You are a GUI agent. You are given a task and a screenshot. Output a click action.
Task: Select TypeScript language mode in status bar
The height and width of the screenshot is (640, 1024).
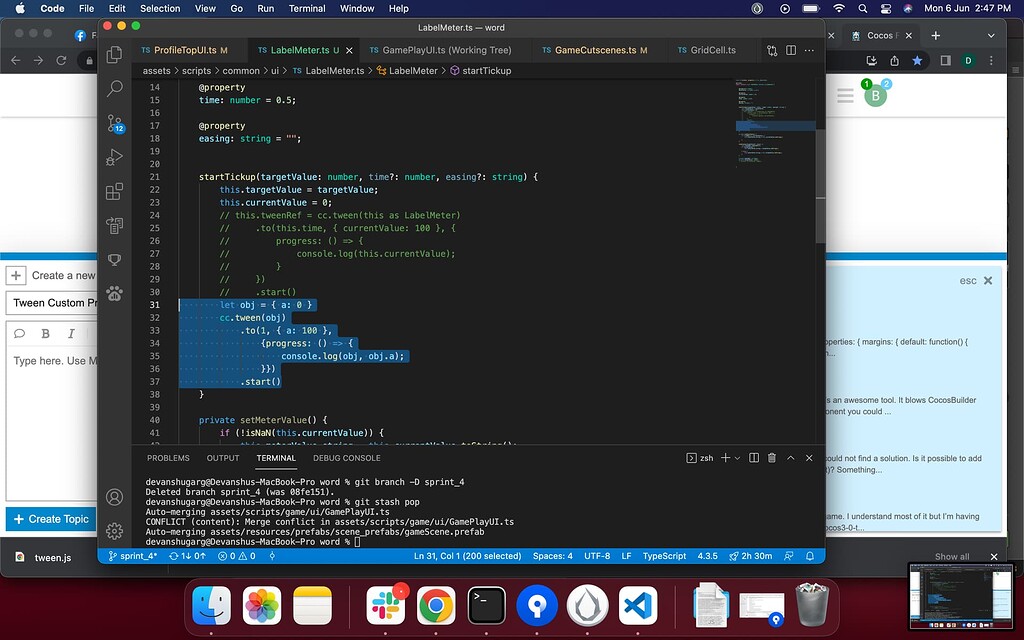click(664, 556)
